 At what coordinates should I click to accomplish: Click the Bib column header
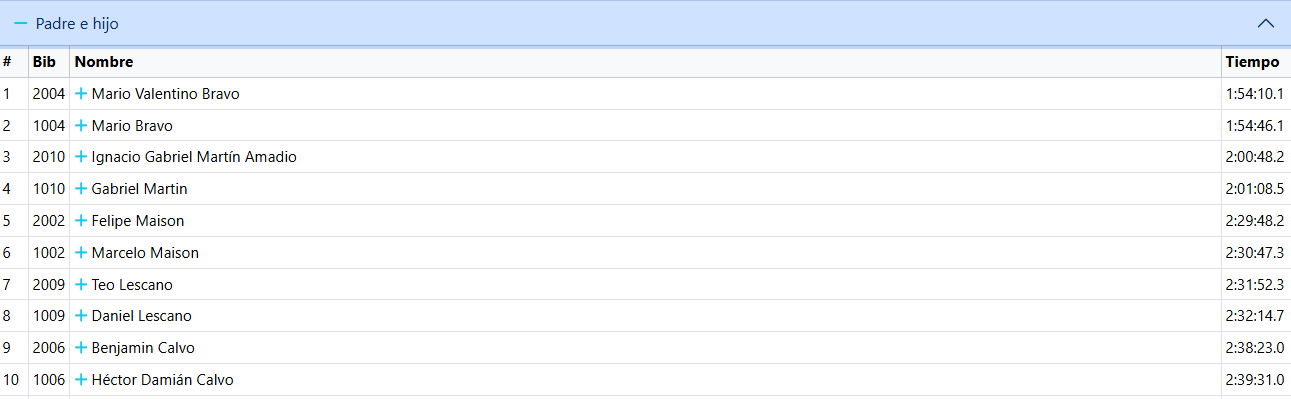pos(44,62)
